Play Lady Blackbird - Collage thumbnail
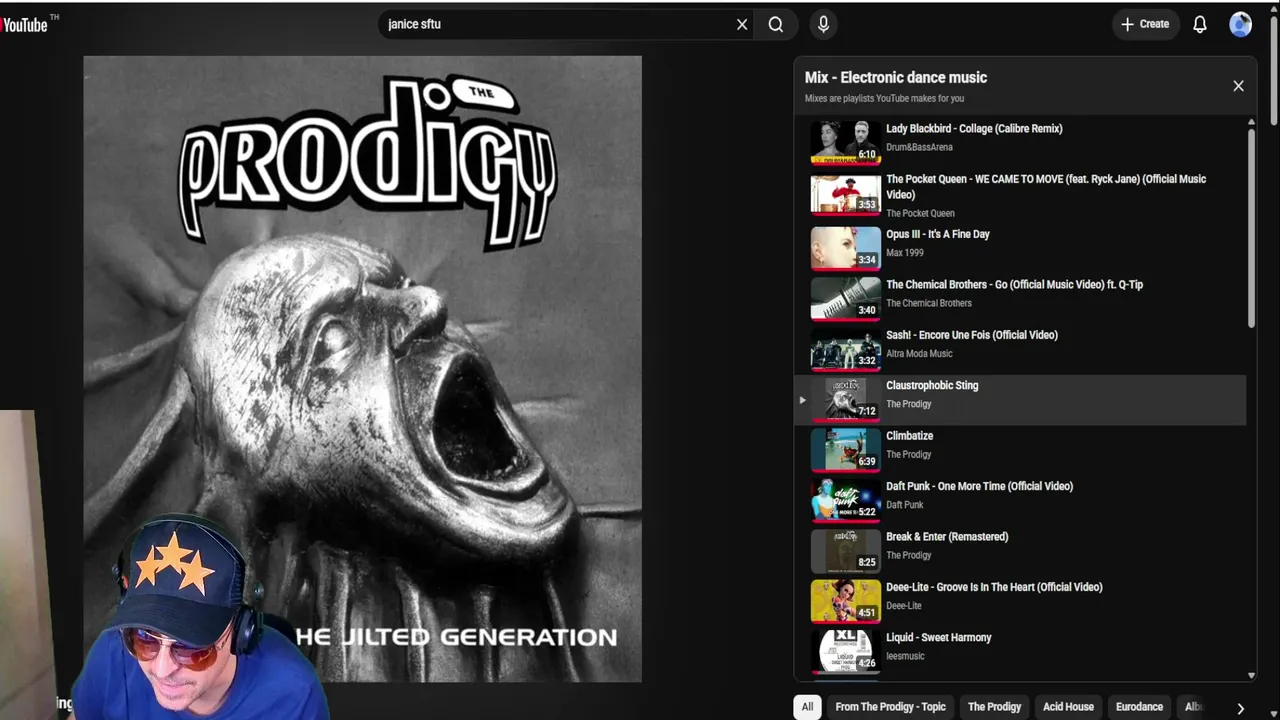 point(845,142)
